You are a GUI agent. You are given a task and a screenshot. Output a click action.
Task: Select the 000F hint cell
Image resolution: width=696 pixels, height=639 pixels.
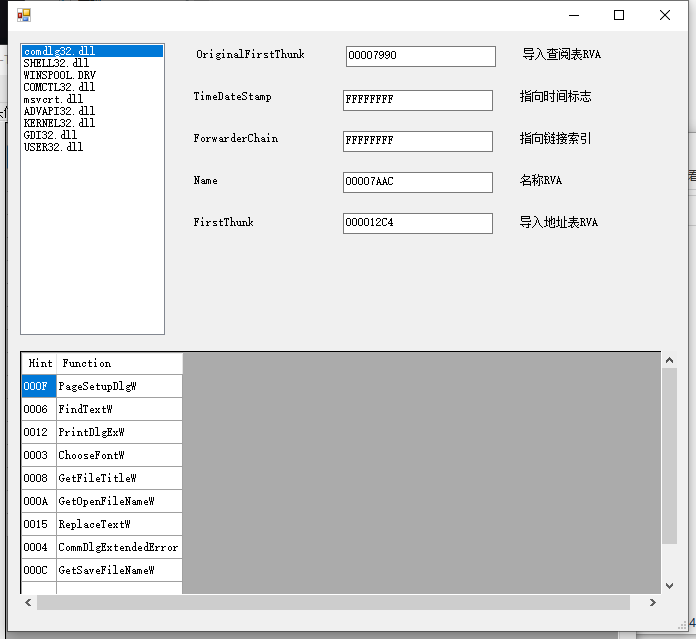(x=39, y=386)
